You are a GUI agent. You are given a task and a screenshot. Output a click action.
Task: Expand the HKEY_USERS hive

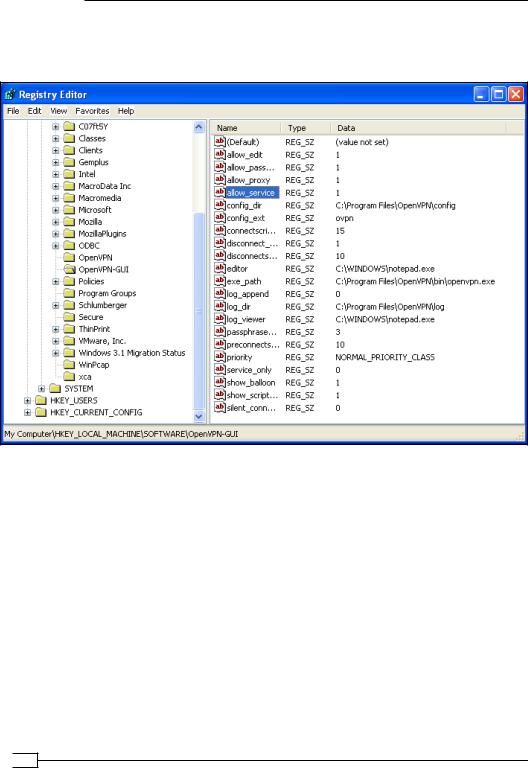(x=27, y=400)
